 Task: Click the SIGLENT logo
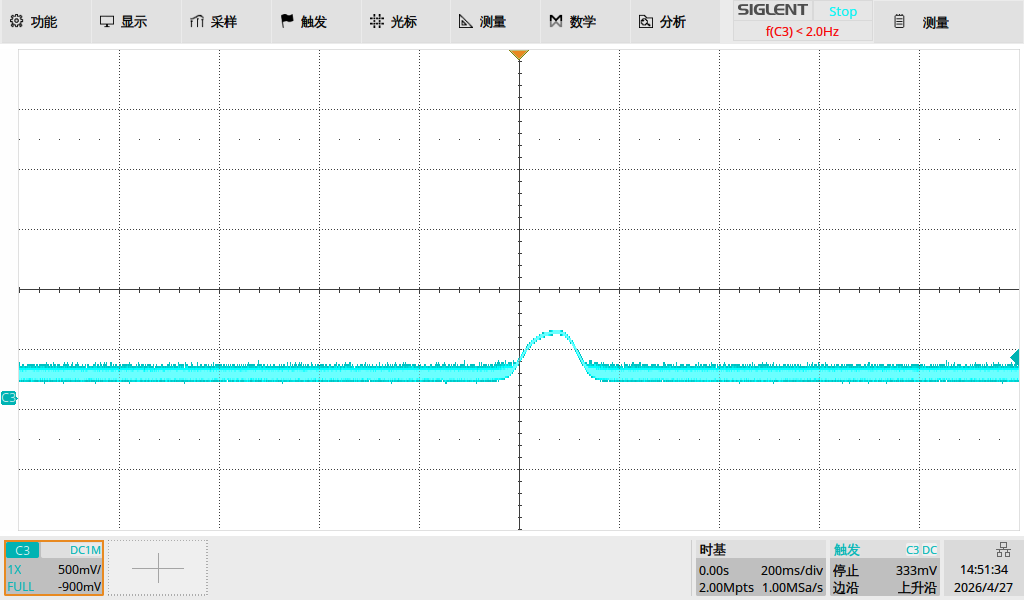(x=773, y=10)
